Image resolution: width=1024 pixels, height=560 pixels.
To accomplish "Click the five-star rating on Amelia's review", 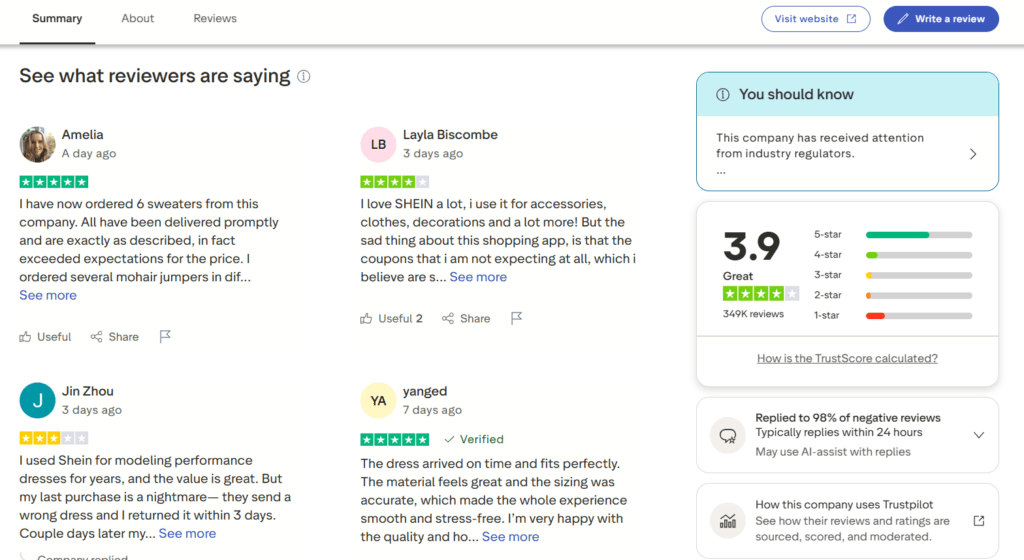I will pos(54,182).
